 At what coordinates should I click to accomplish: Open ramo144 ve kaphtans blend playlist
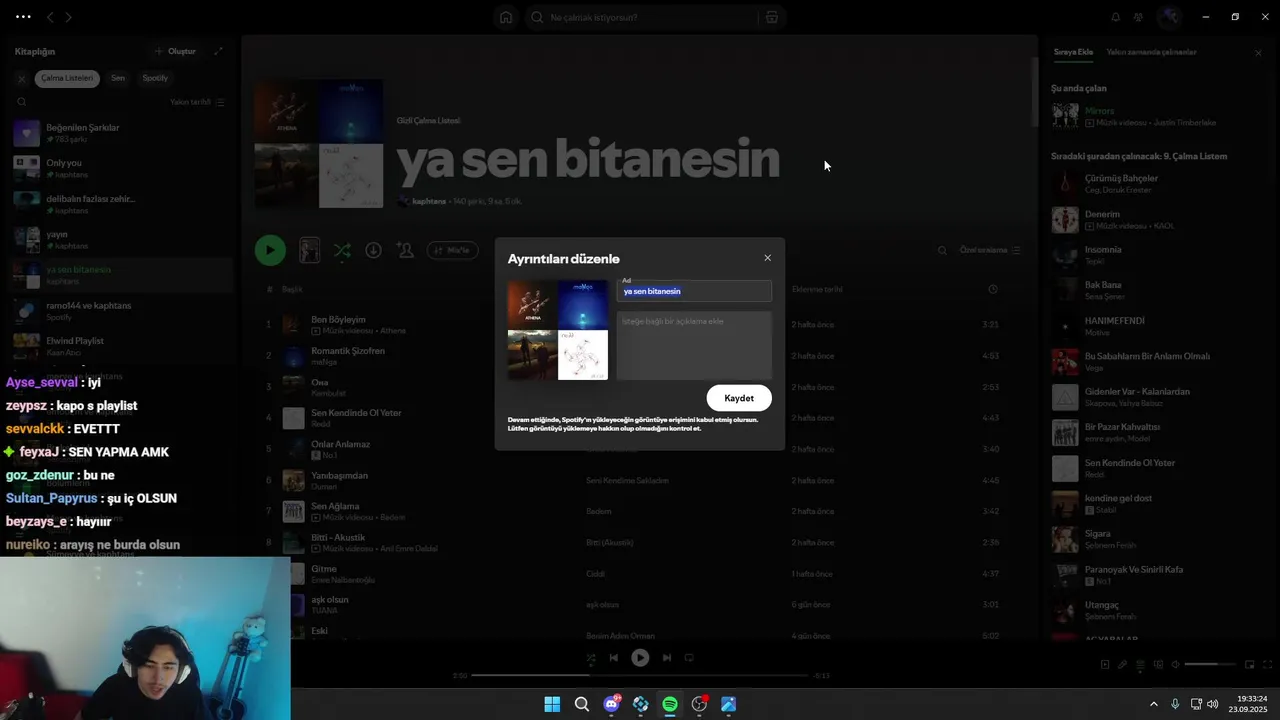tap(120, 311)
